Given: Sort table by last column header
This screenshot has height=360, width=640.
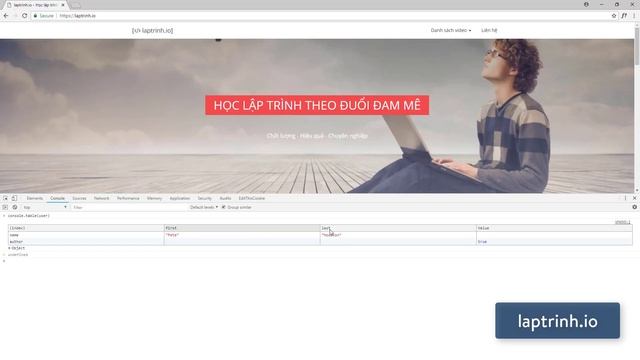Looking at the screenshot, I should click(398, 228).
